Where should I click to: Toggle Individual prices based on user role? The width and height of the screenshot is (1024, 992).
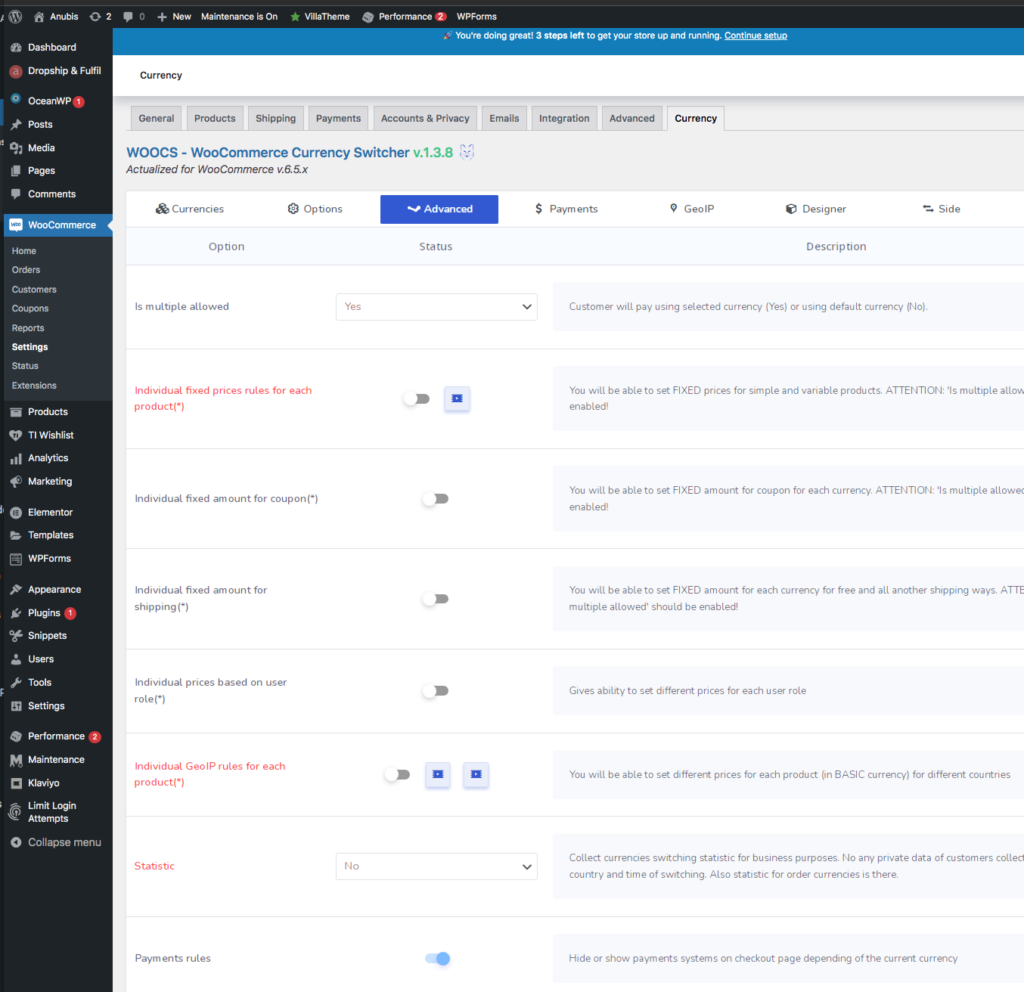[x=436, y=691]
